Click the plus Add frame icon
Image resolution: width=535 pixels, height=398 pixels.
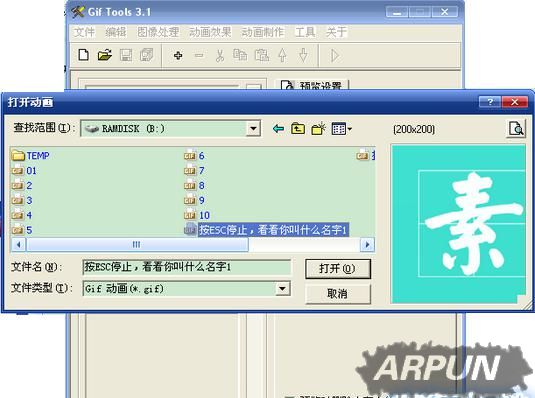point(178,55)
